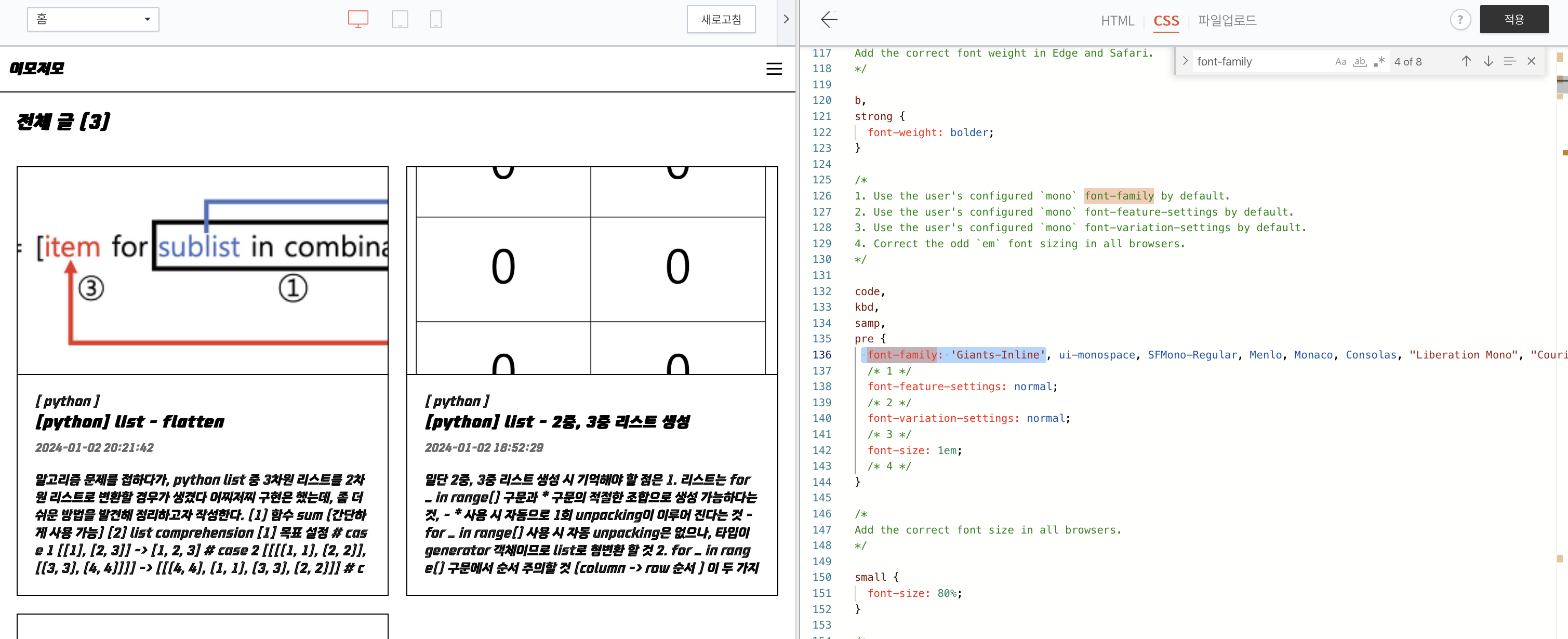
Task: Toggle match whole word option
Action: coord(1360,61)
